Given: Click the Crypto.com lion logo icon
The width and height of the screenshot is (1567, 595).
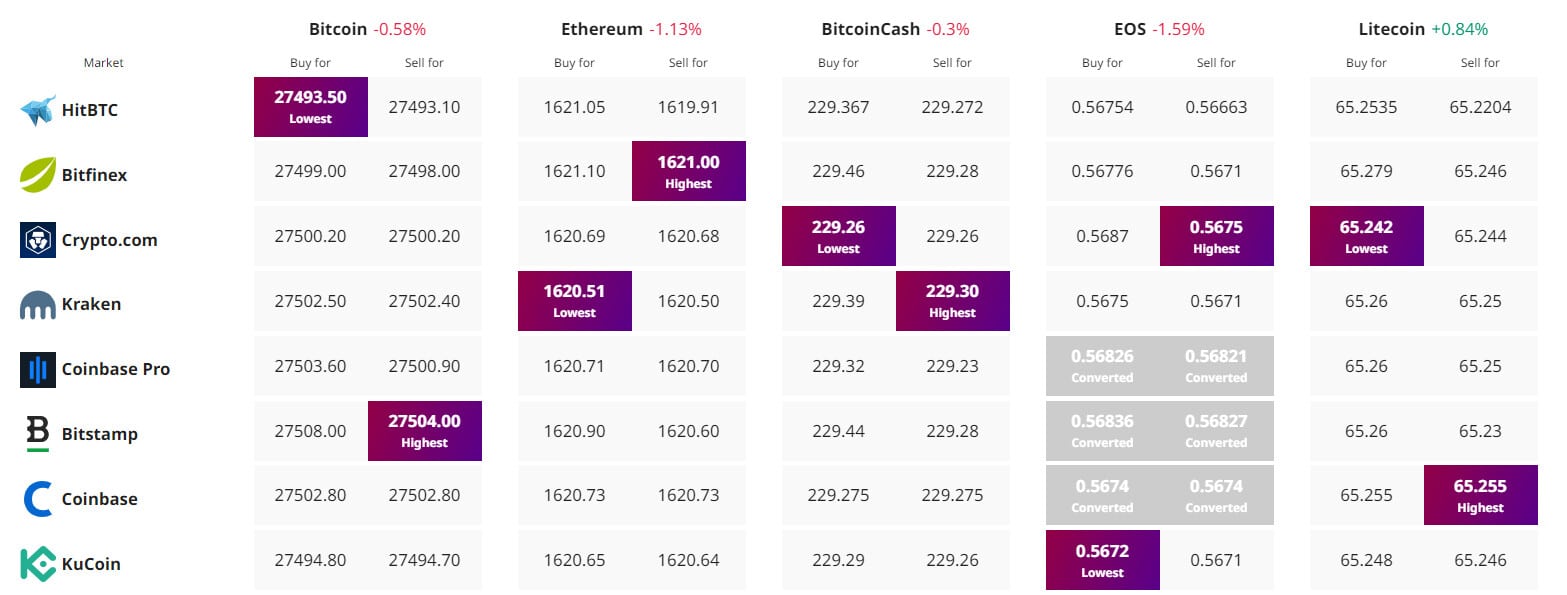Looking at the screenshot, I should (x=38, y=240).
